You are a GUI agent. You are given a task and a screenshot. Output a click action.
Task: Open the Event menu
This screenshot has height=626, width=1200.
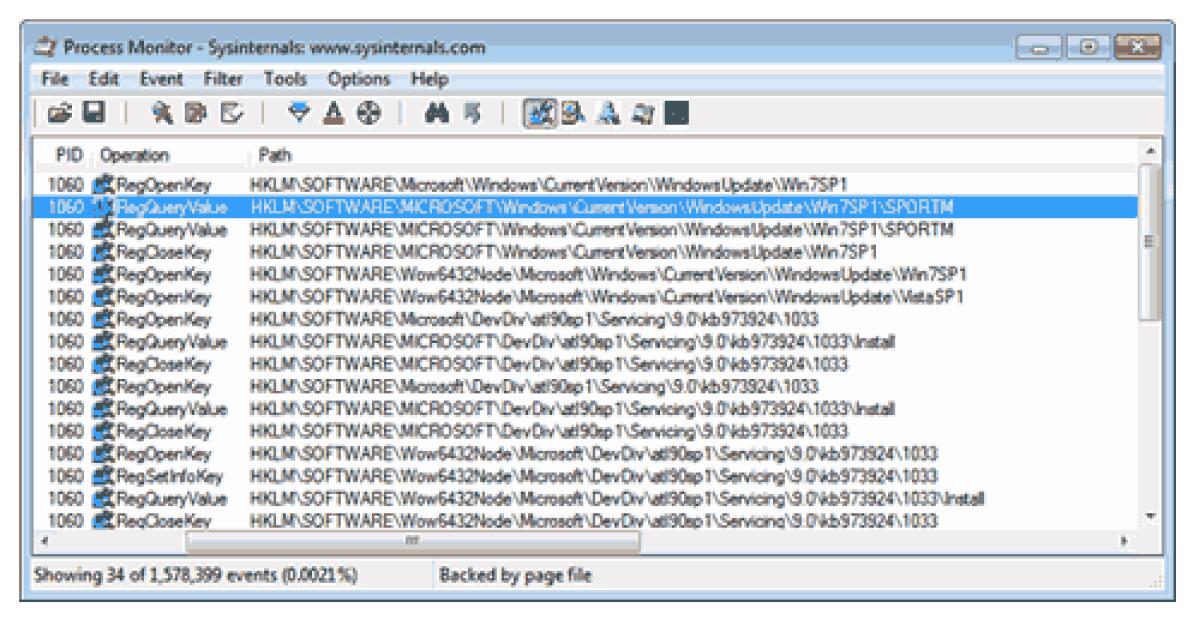point(161,79)
